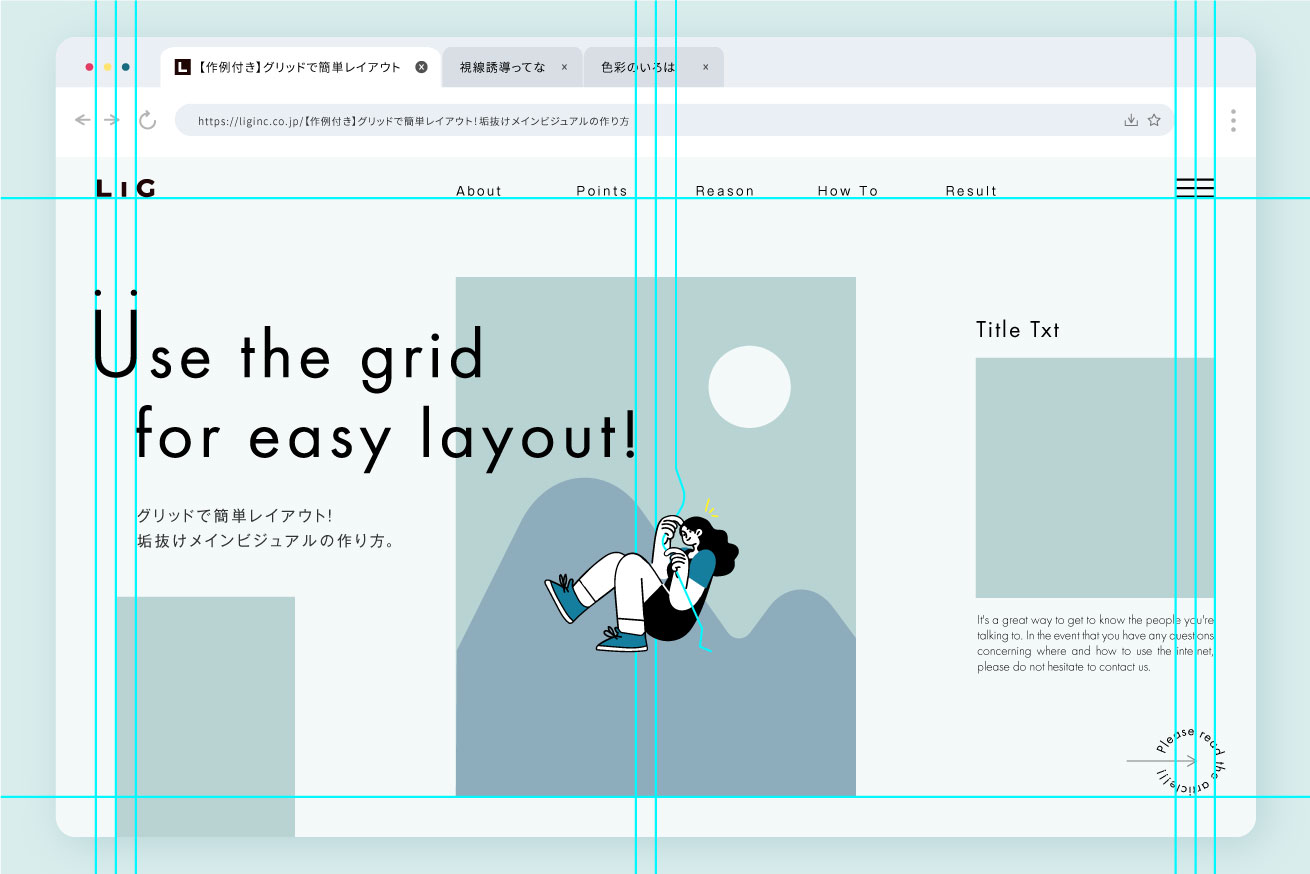Open the browser three-dot menu
The image size is (1310, 874).
[1233, 121]
